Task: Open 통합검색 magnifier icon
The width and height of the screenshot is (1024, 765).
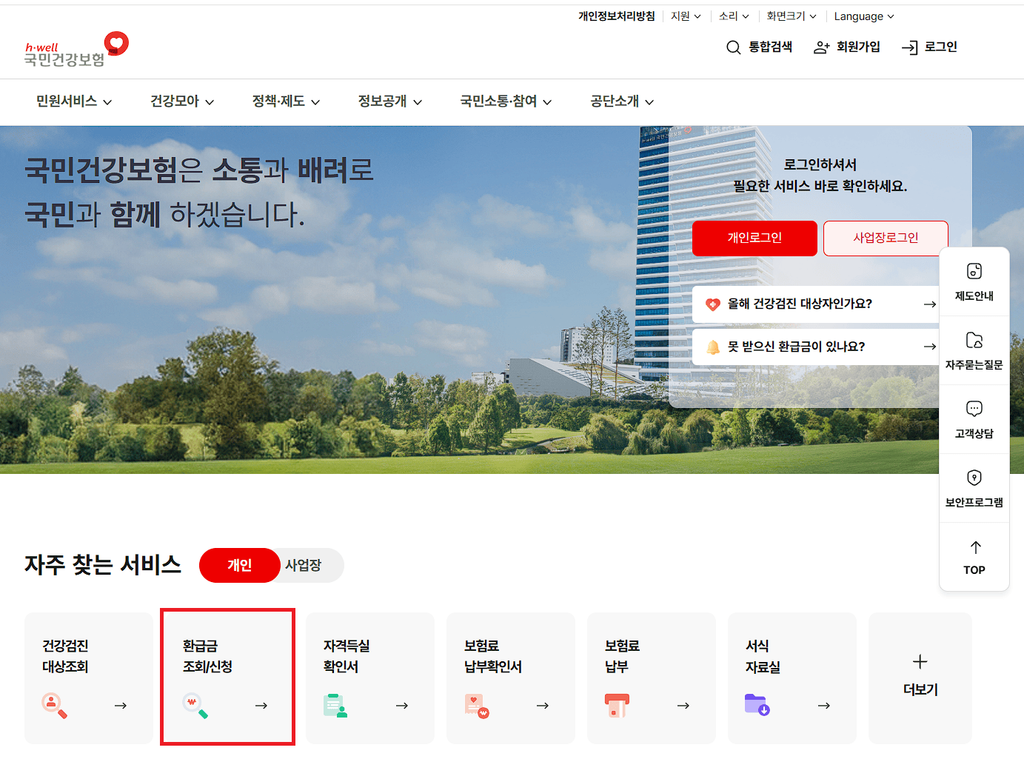Action: tap(733, 47)
